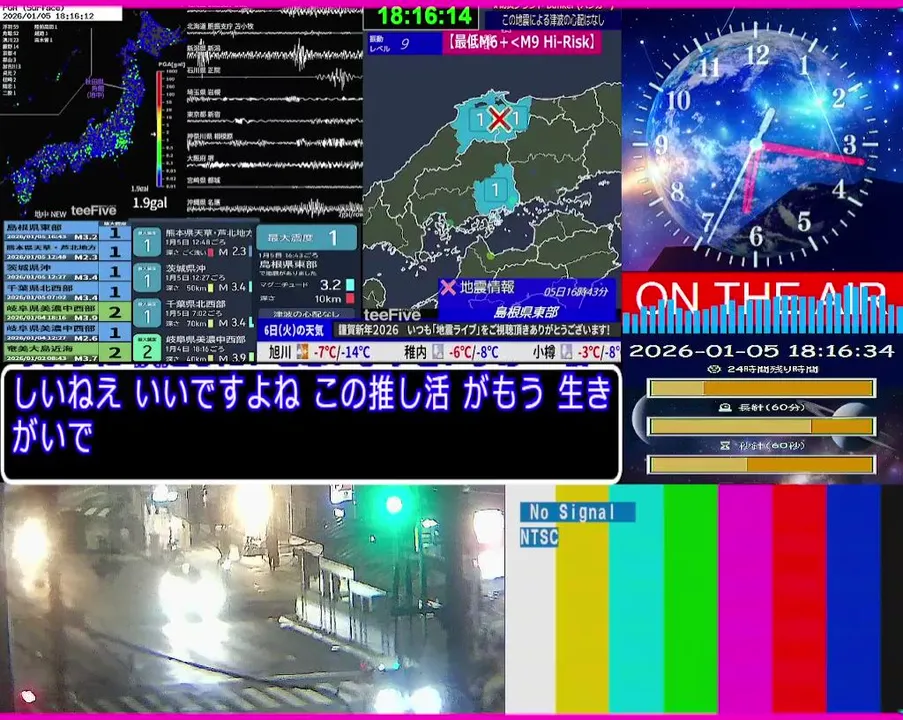Click the green test pattern bar

(x=690, y=599)
